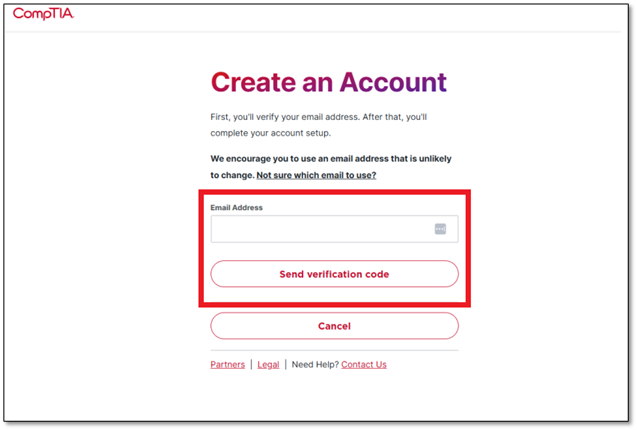Open the Partners link in the footer
637x430 pixels.
(x=228, y=365)
